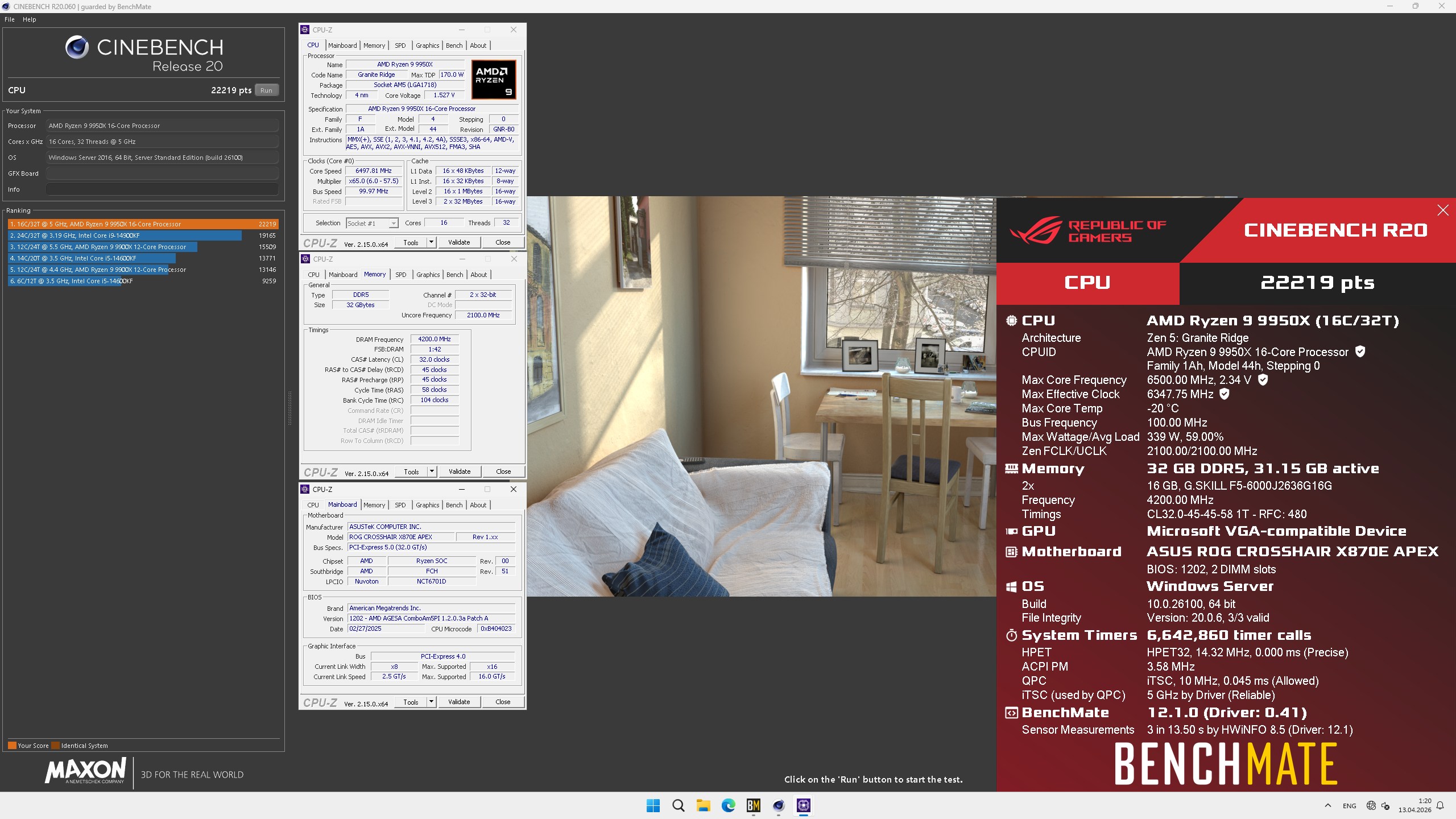Image resolution: width=1456 pixels, height=819 pixels.
Task: Click Close button in top CPU-Z window
Action: [x=503, y=242]
